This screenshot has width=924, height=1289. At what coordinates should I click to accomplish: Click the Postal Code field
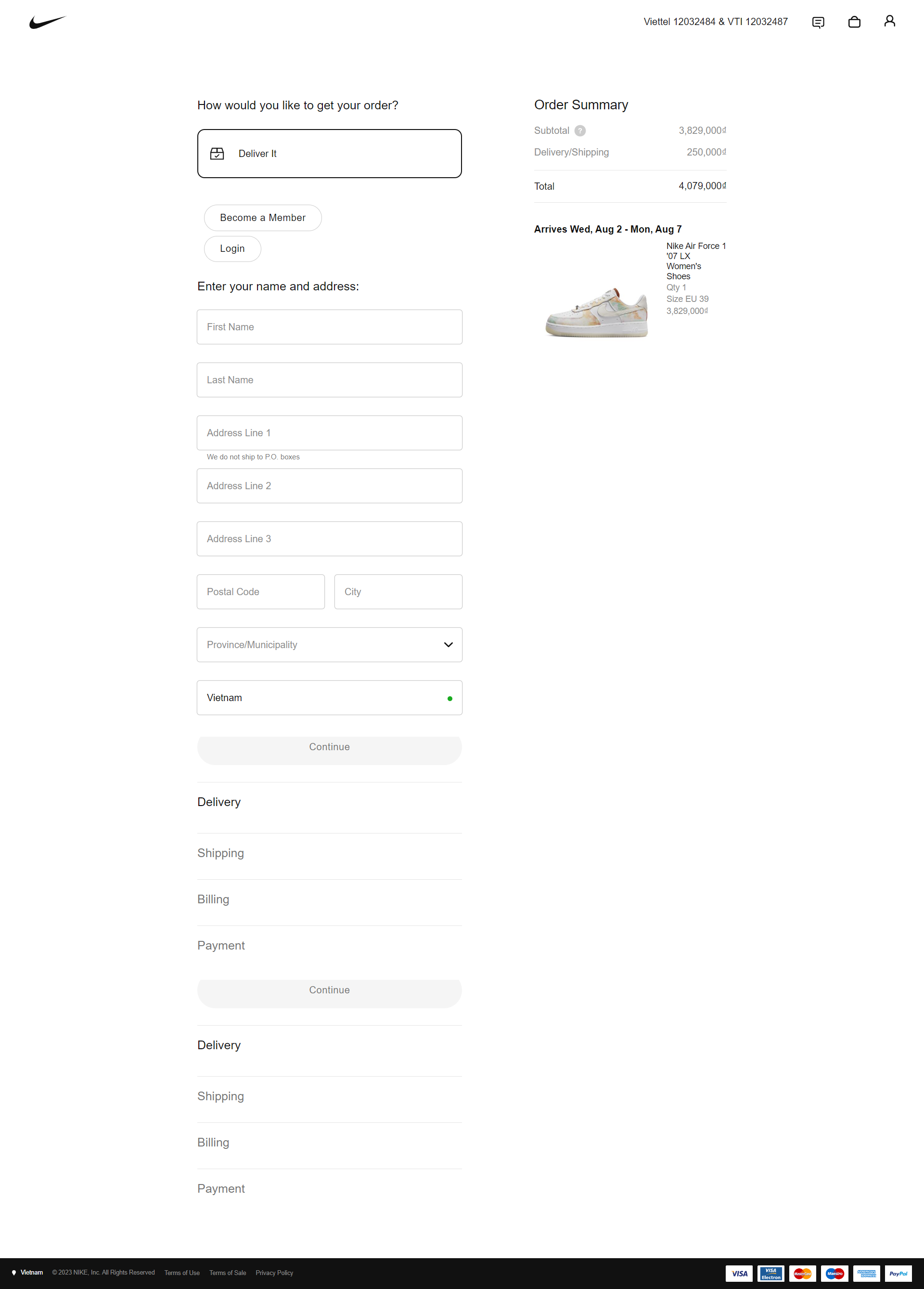[x=261, y=592]
